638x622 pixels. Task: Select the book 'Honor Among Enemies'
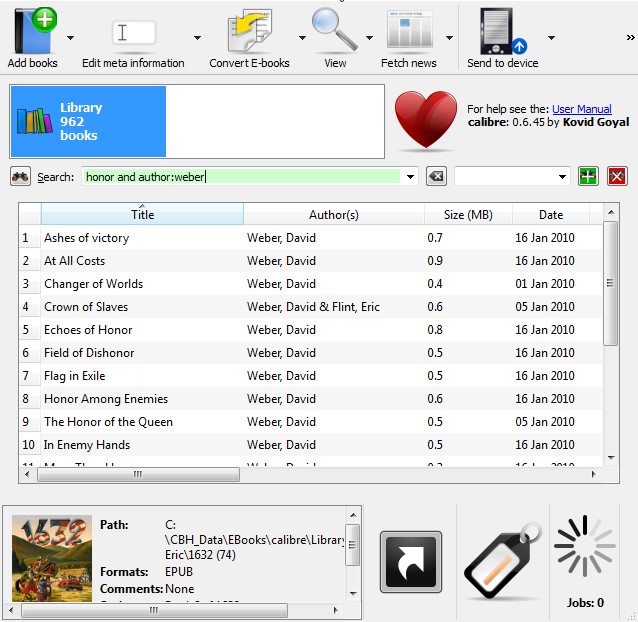(x=106, y=399)
